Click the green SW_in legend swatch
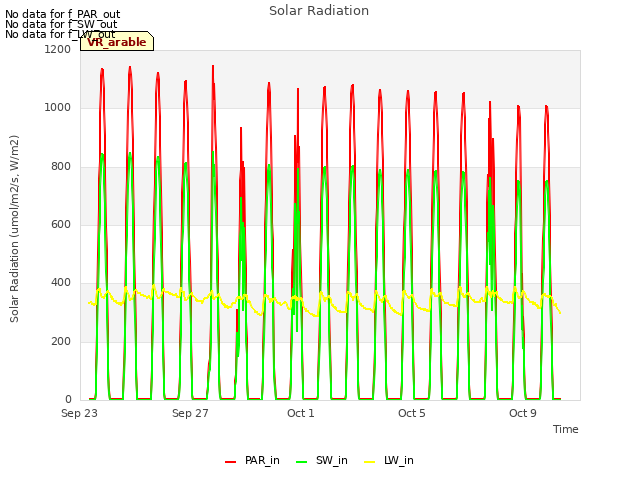The height and width of the screenshot is (480, 640). pos(301,462)
